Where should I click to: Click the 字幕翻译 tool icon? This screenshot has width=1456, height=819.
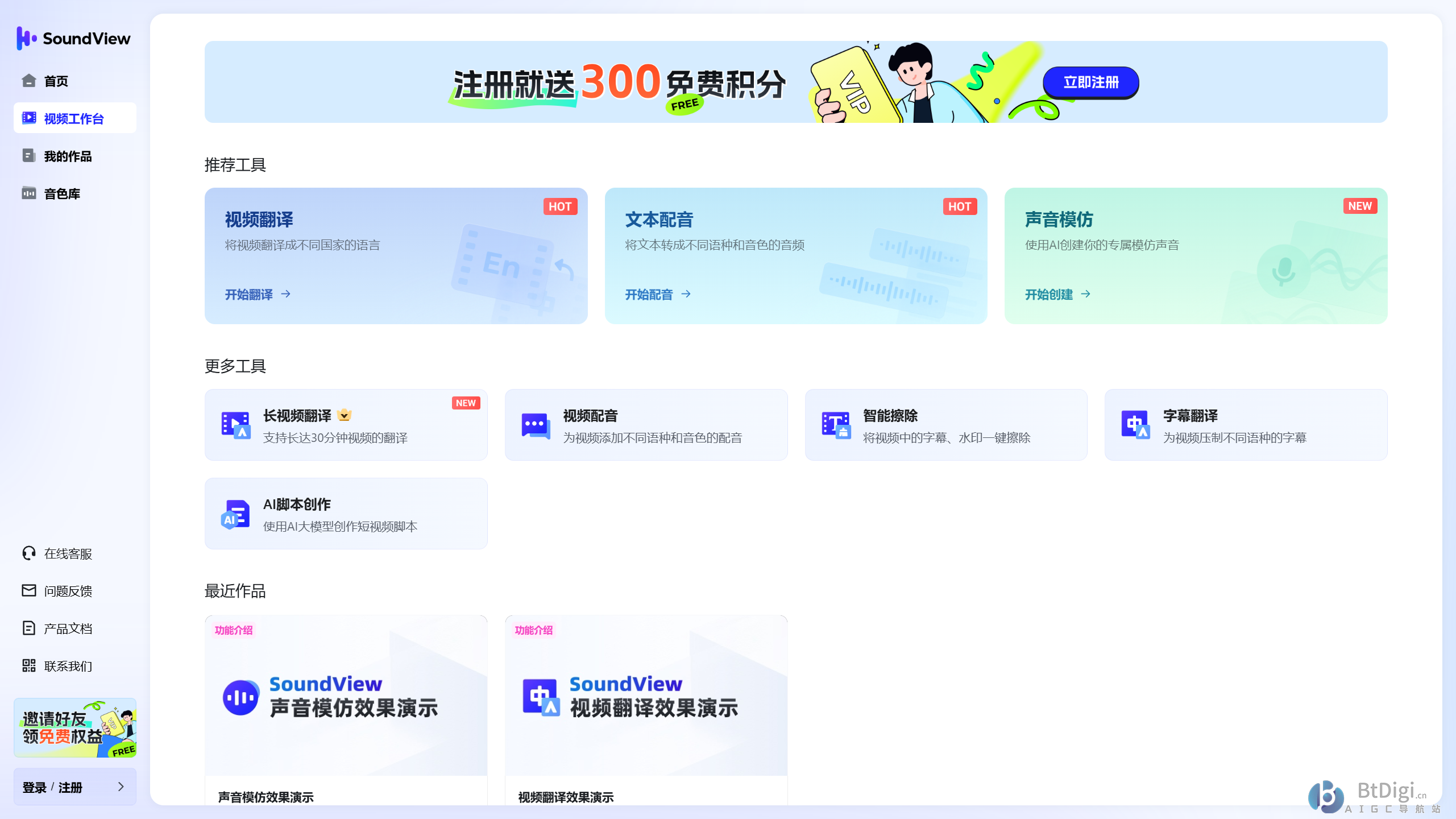[x=1135, y=425]
